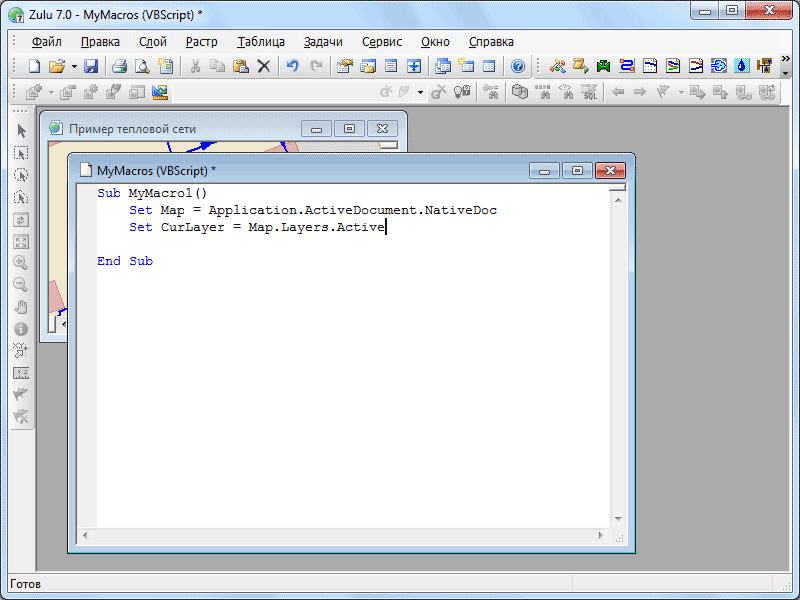The width and height of the screenshot is (800, 600).
Task: Undo the last action with the blue arrow
Action: tap(292, 66)
